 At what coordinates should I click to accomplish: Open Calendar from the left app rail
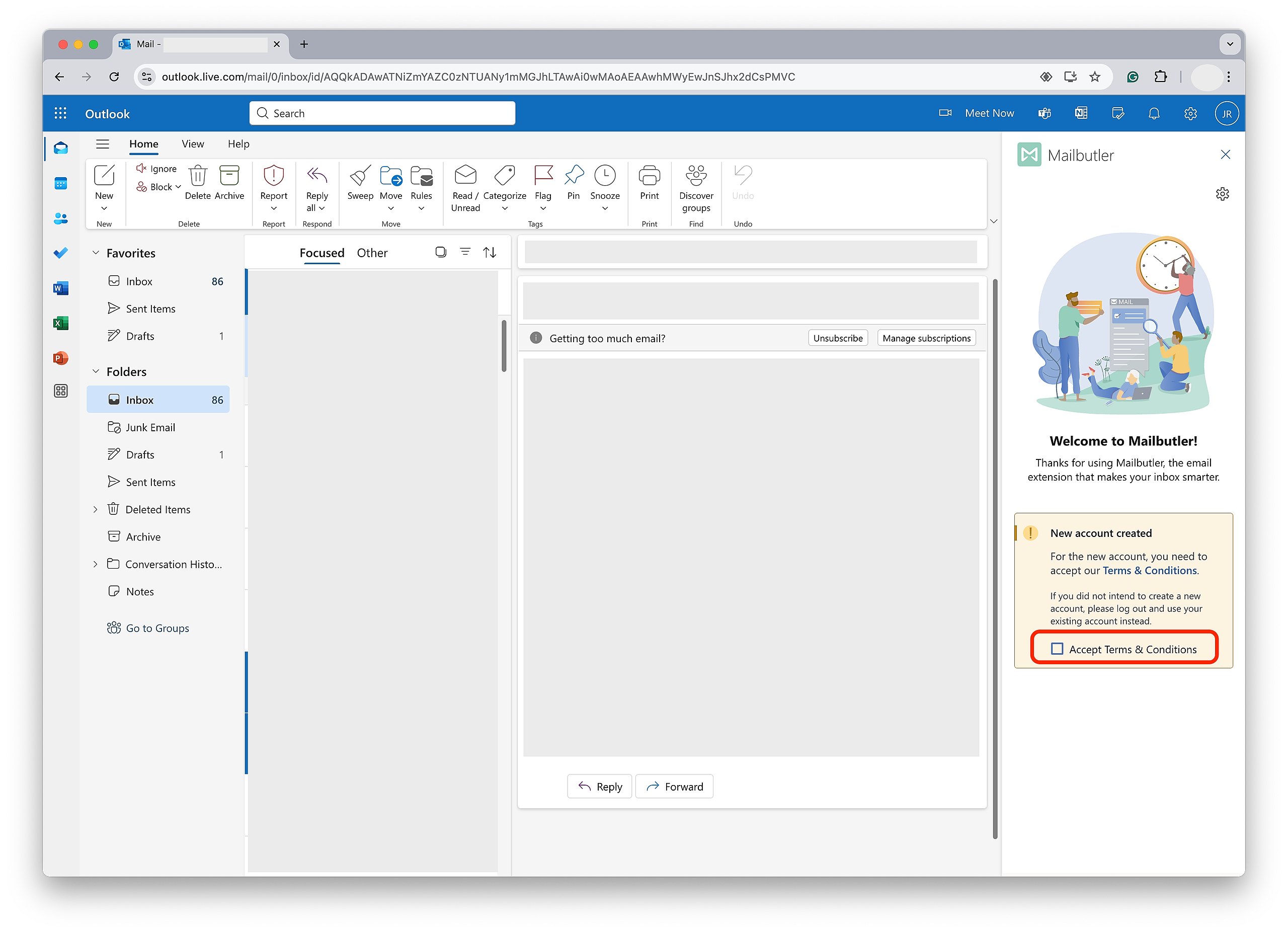61,183
